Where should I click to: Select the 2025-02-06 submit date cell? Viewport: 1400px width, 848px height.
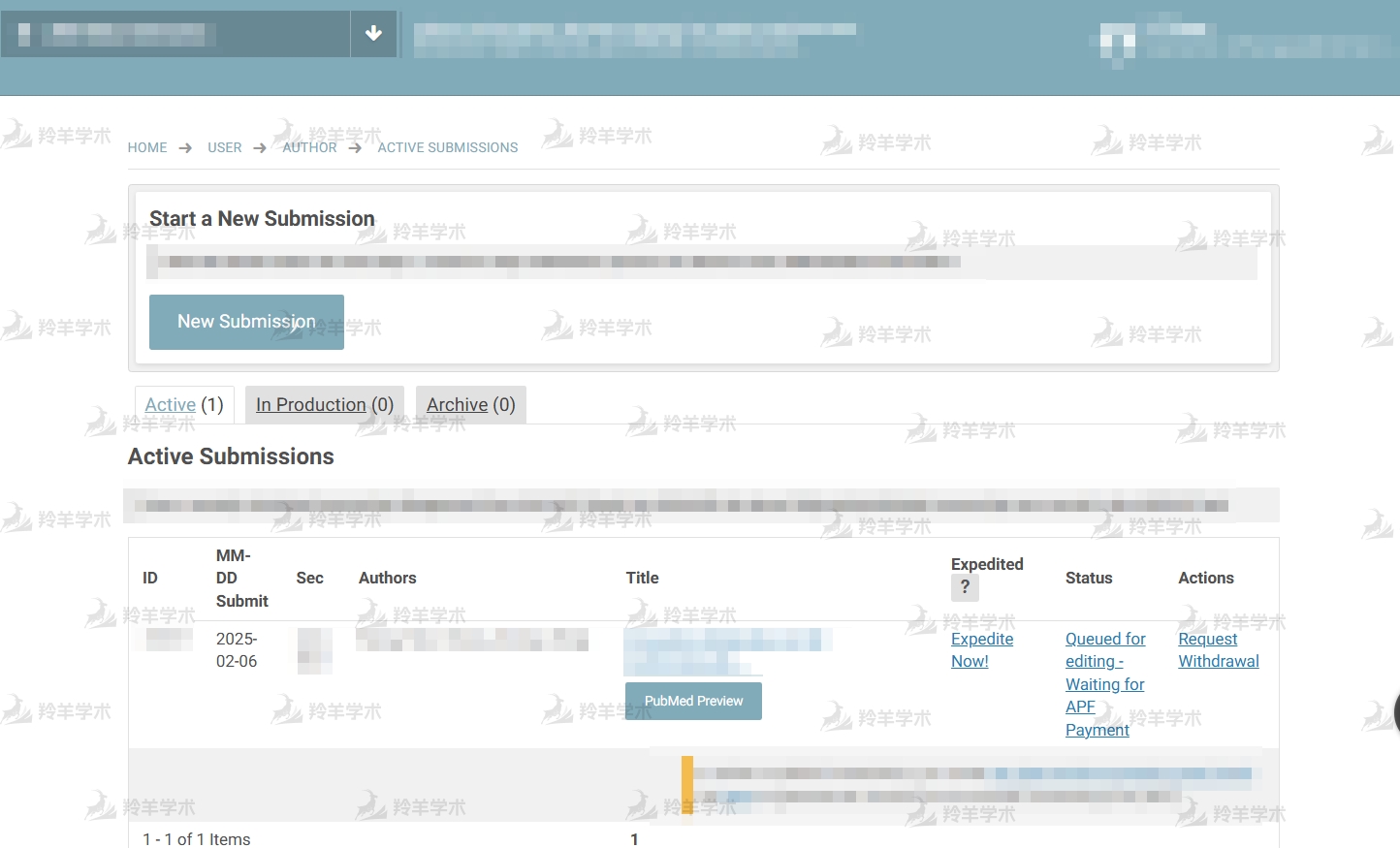pyautogui.click(x=237, y=650)
